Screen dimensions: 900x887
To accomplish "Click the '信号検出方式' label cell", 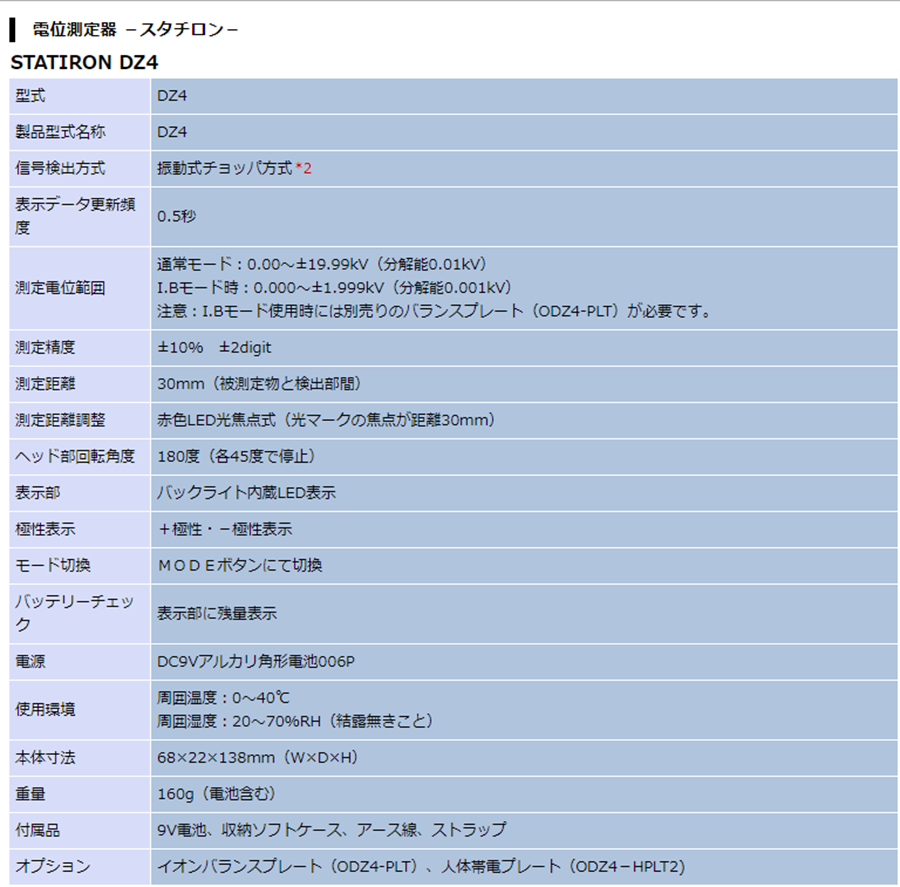I will [80, 168].
